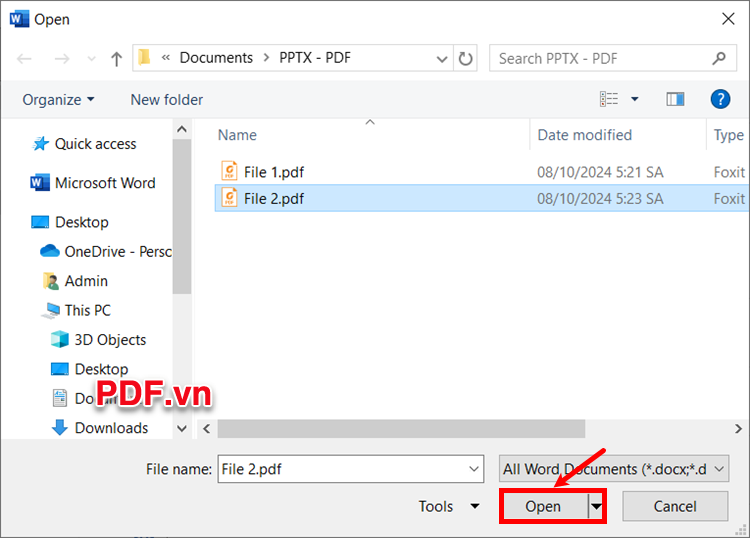
Task: Toggle the preview pane icon
Action: click(x=675, y=99)
